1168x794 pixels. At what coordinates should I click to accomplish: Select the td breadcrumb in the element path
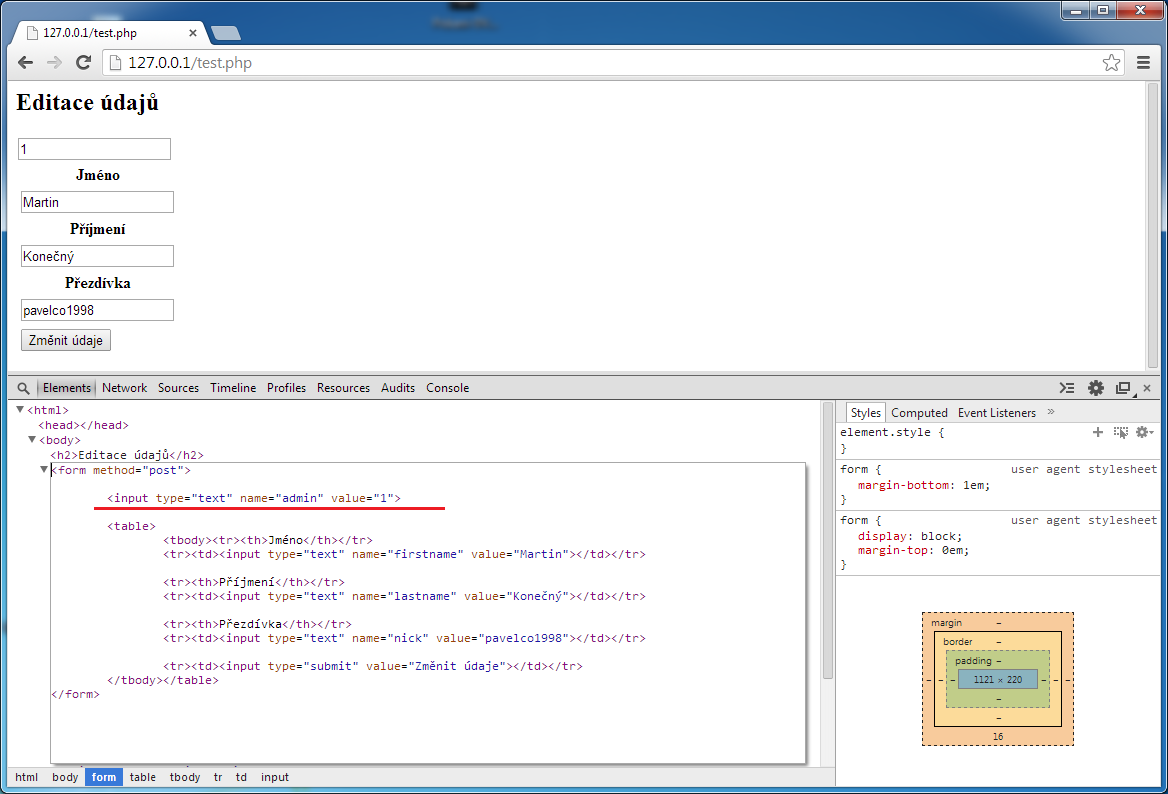tap(241, 777)
